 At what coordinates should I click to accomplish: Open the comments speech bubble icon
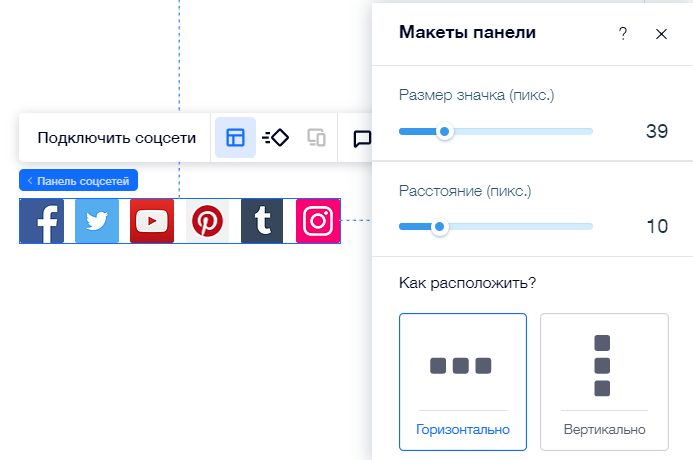tap(362, 139)
